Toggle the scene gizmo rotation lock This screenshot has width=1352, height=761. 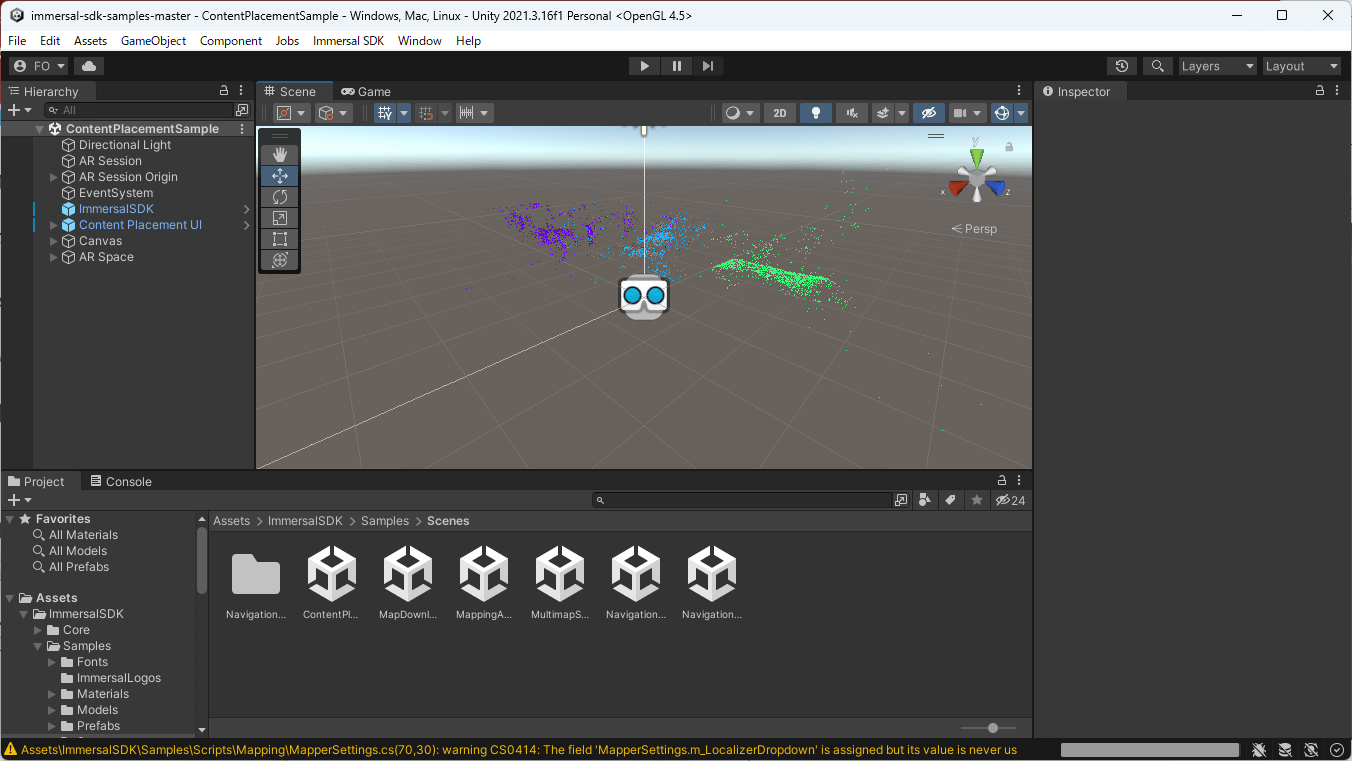(x=1009, y=147)
